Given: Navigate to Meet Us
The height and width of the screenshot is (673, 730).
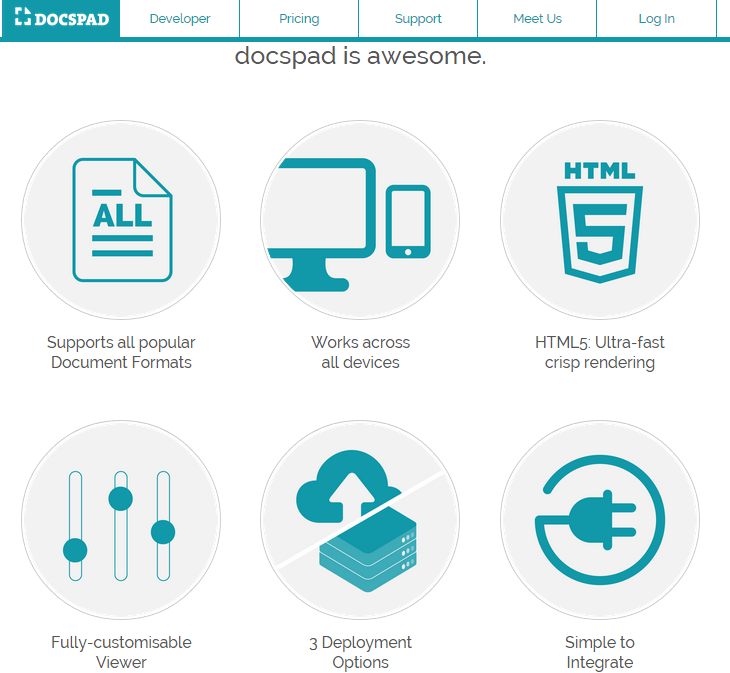Looking at the screenshot, I should [537, 19].
